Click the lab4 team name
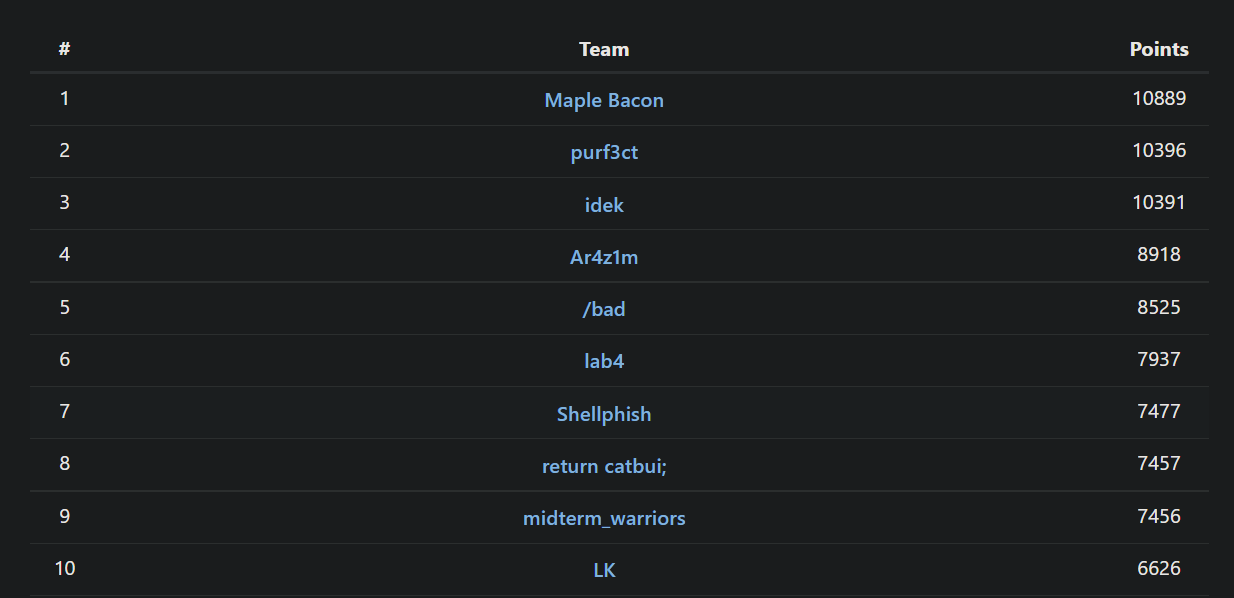 tap(604, 360)
